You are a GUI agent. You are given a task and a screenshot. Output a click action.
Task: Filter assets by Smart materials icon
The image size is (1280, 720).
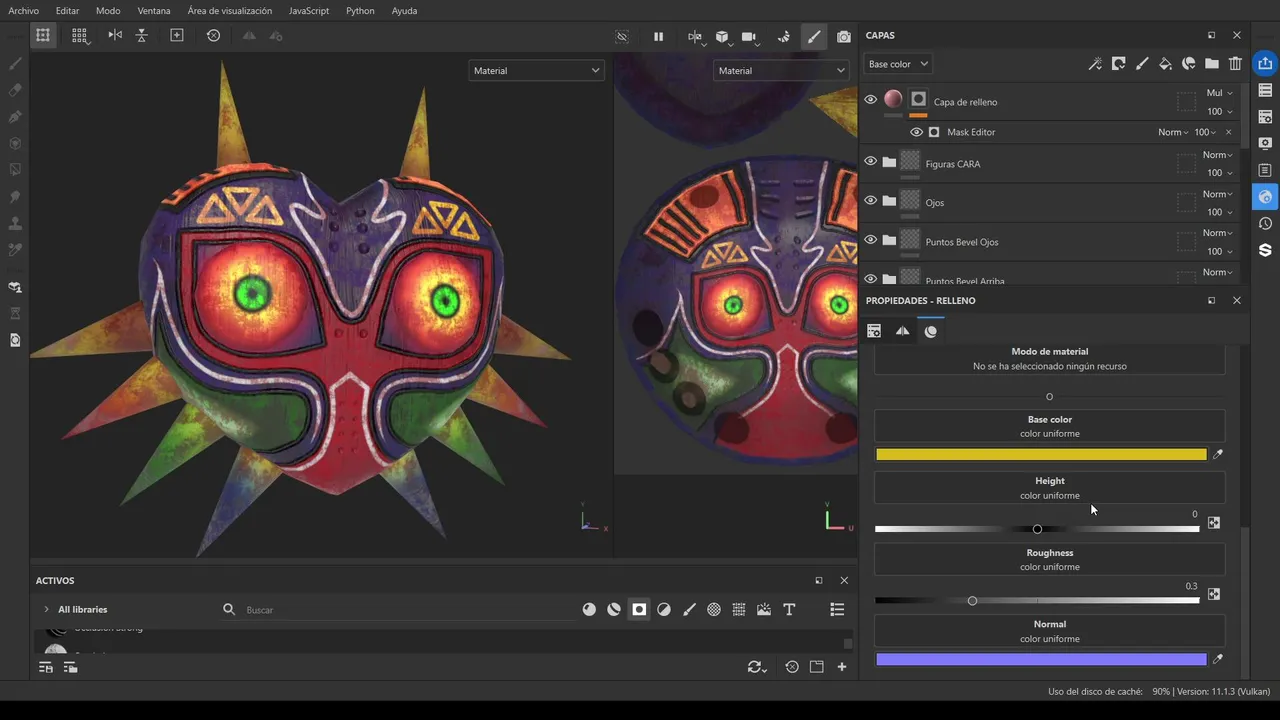click(x=614, y=610)
